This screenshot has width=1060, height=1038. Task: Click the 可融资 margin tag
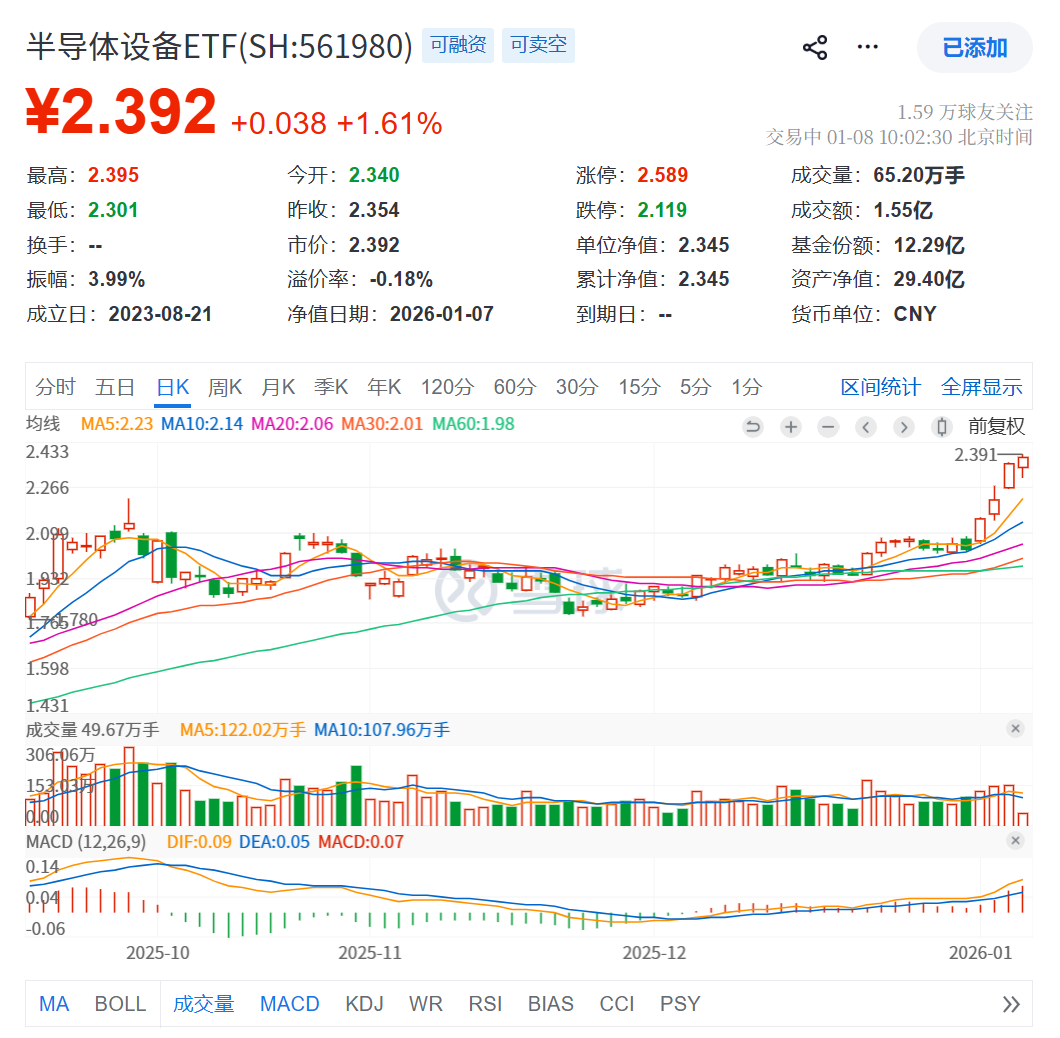pos(458,44)
